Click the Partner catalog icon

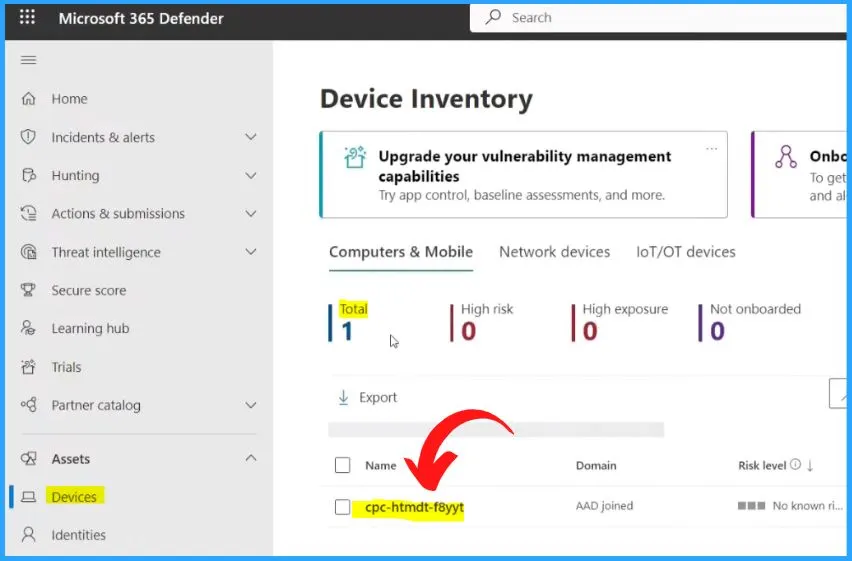(x=28, y=405)
